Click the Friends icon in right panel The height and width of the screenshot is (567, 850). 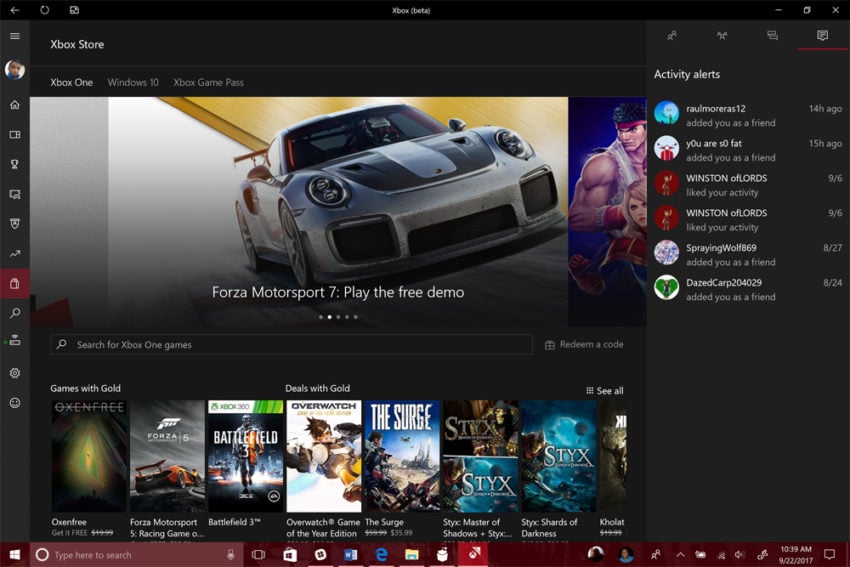tap(672, 36)
